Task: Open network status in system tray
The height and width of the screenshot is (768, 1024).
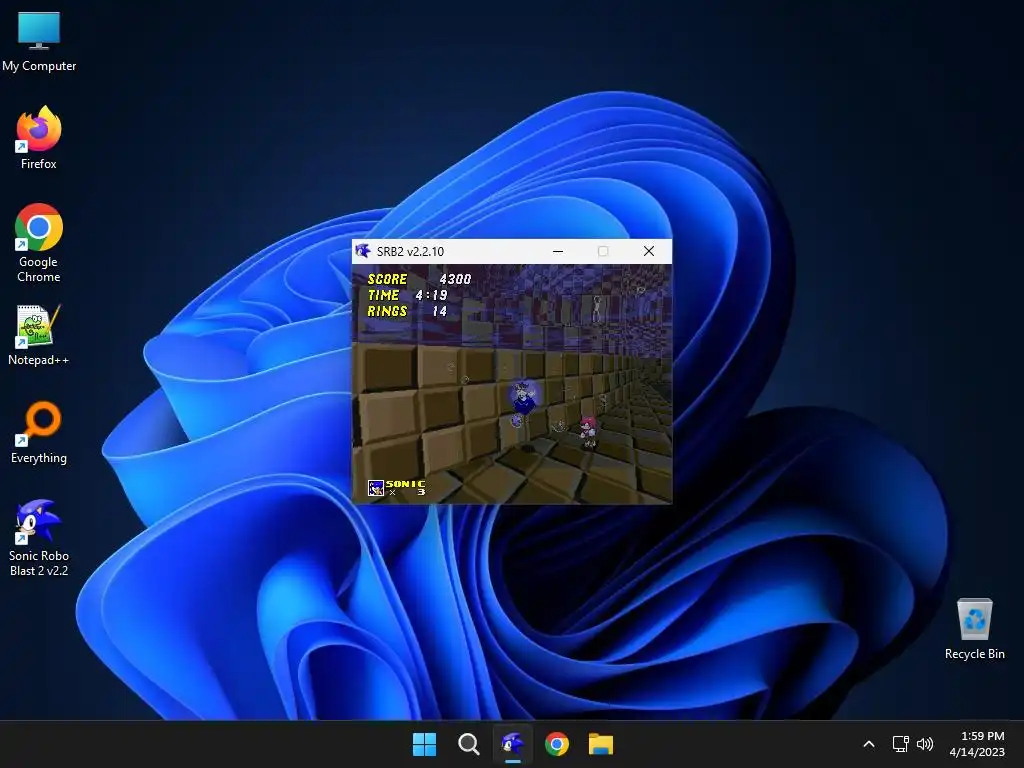Action: (901, 744)
